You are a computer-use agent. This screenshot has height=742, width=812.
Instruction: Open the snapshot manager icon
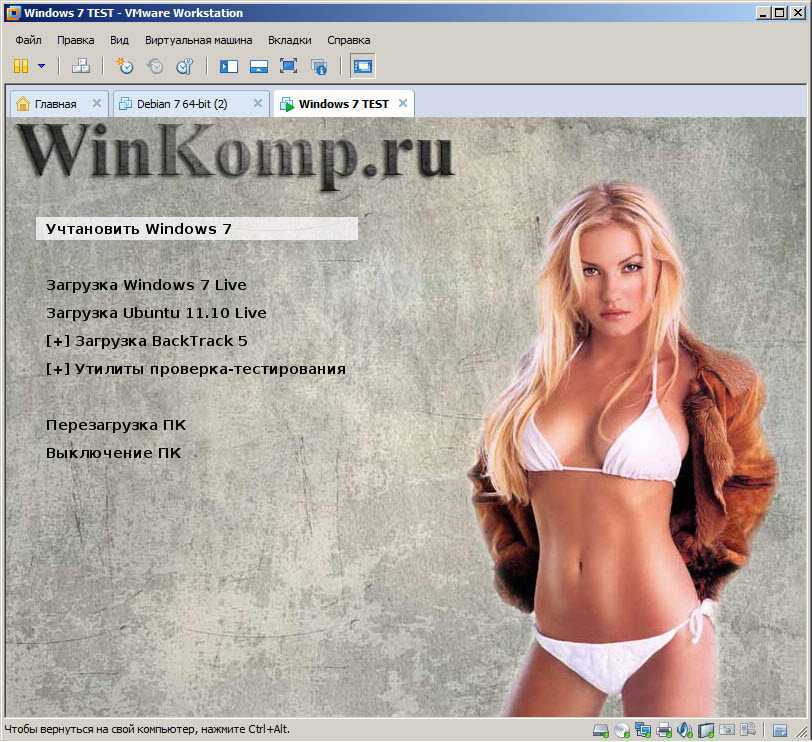point(184,66)
